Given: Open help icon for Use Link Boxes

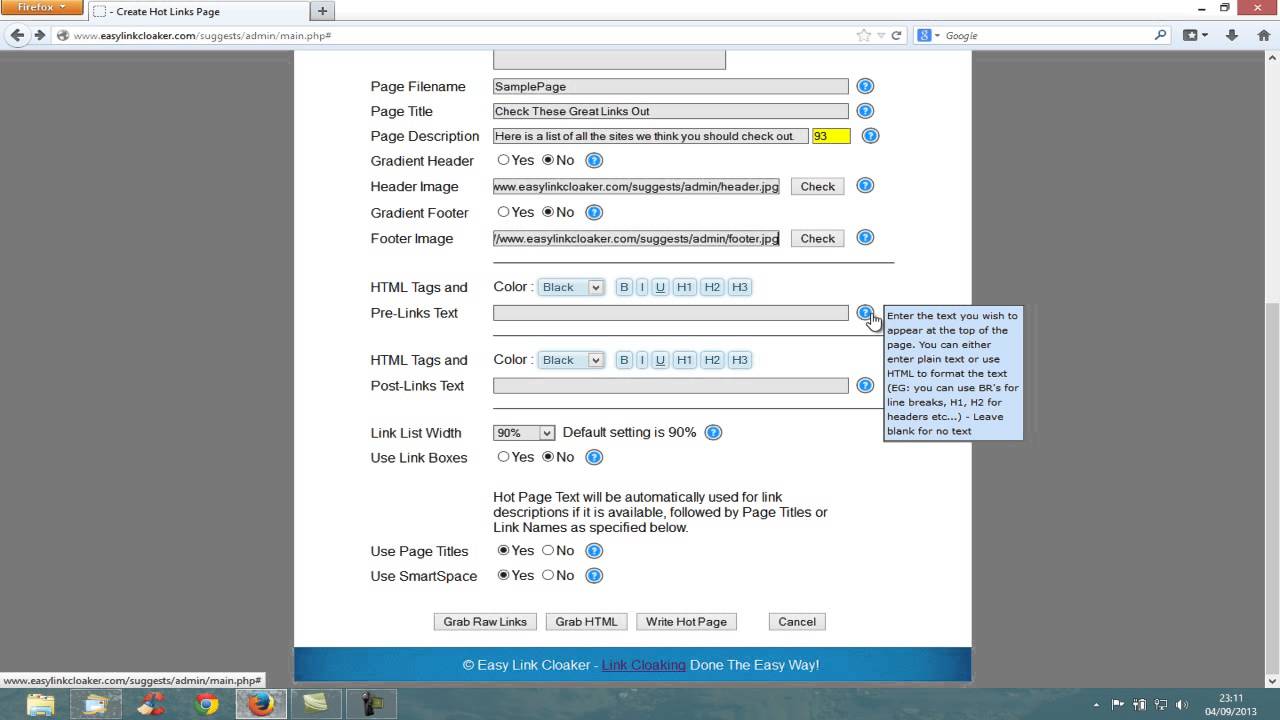Looking at the screenshot, I should pyautogui.click(x=594, y=458).
